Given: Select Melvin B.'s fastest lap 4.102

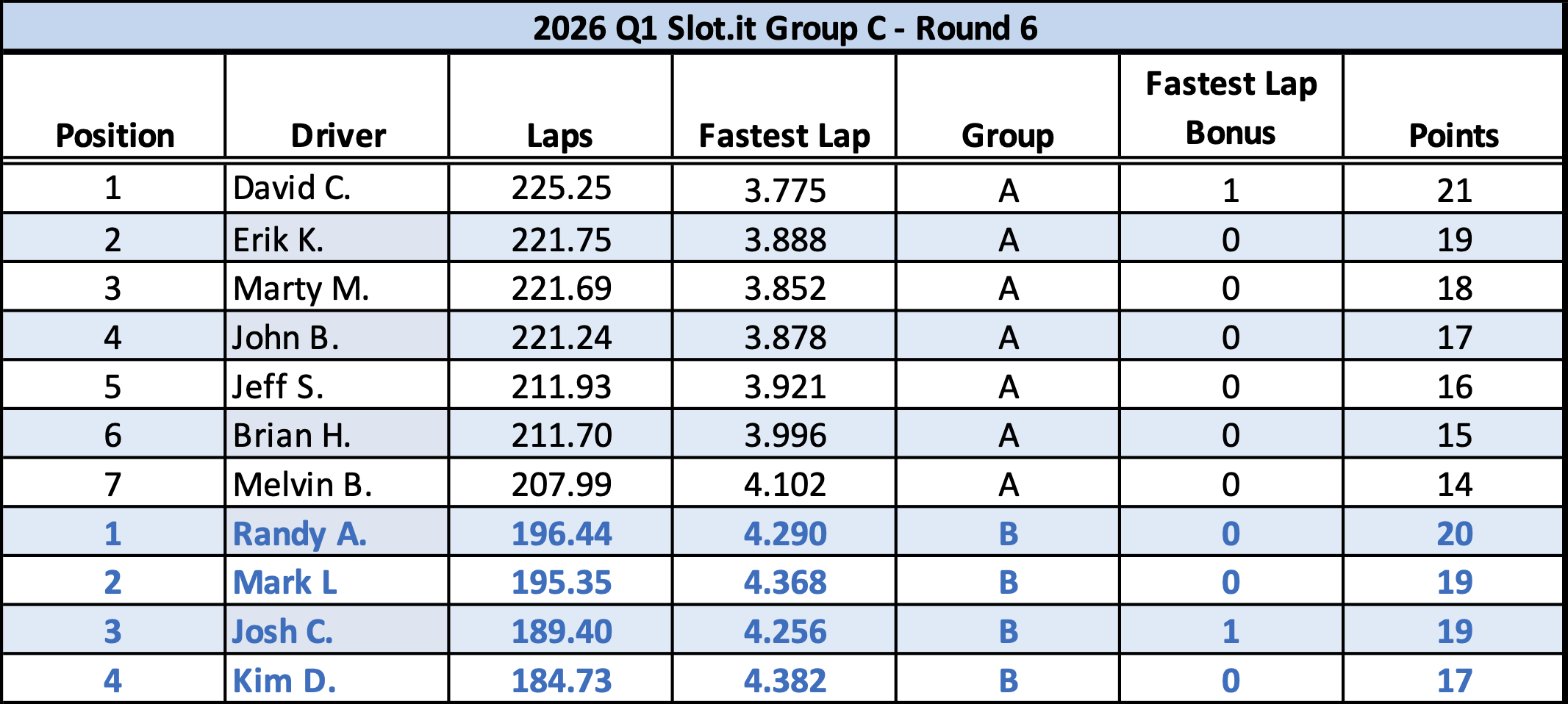Looking at the screenshot, I should (785, 485).
